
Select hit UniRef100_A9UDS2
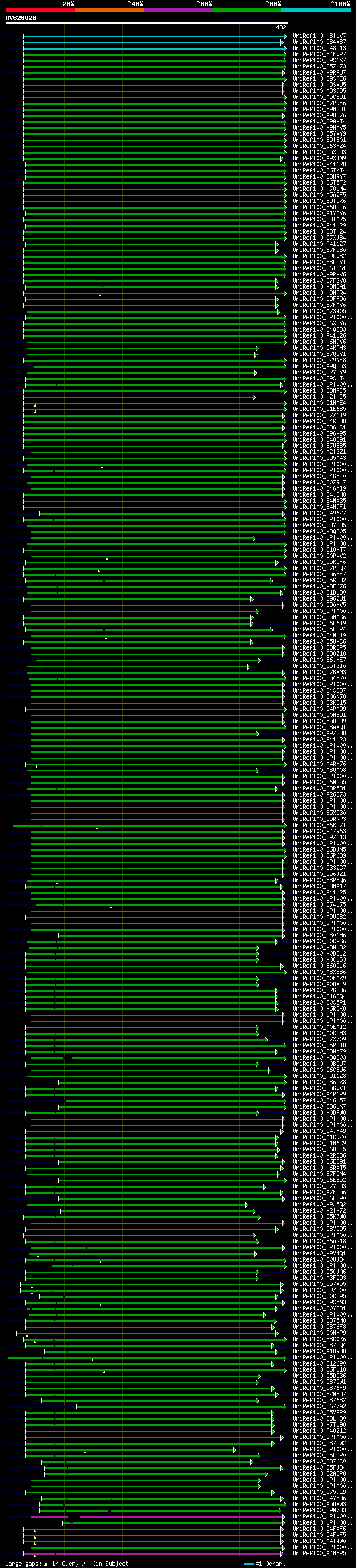319,917
